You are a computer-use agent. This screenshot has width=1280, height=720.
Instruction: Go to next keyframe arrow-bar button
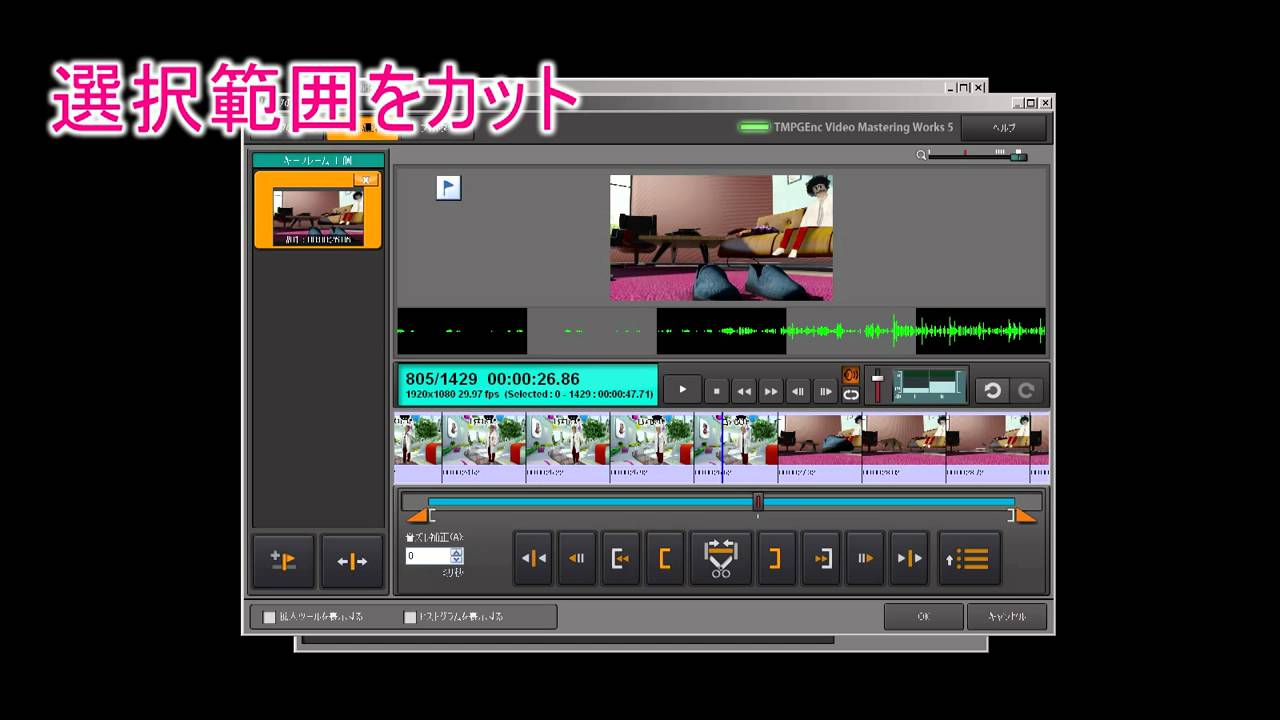click(908, 559)
